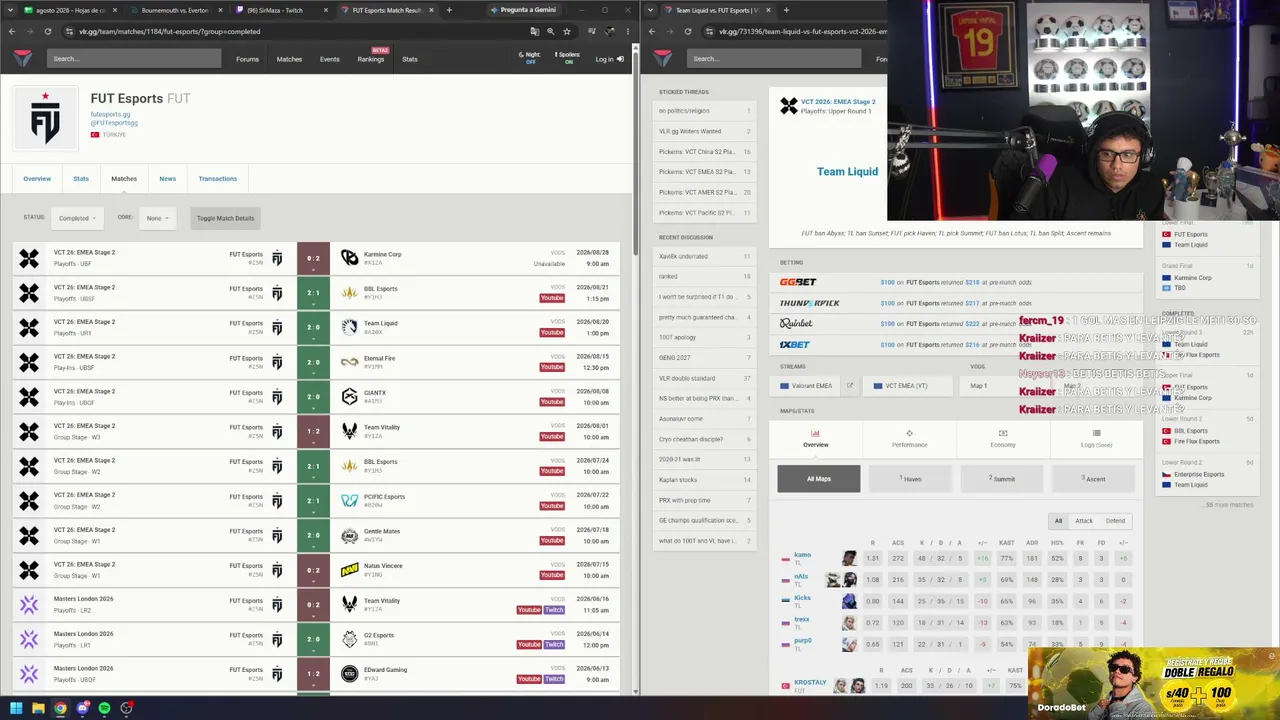Open a new tab in the left browser window
The height and width of the screenshot is (720, 1280).
[x=449, y=10]
